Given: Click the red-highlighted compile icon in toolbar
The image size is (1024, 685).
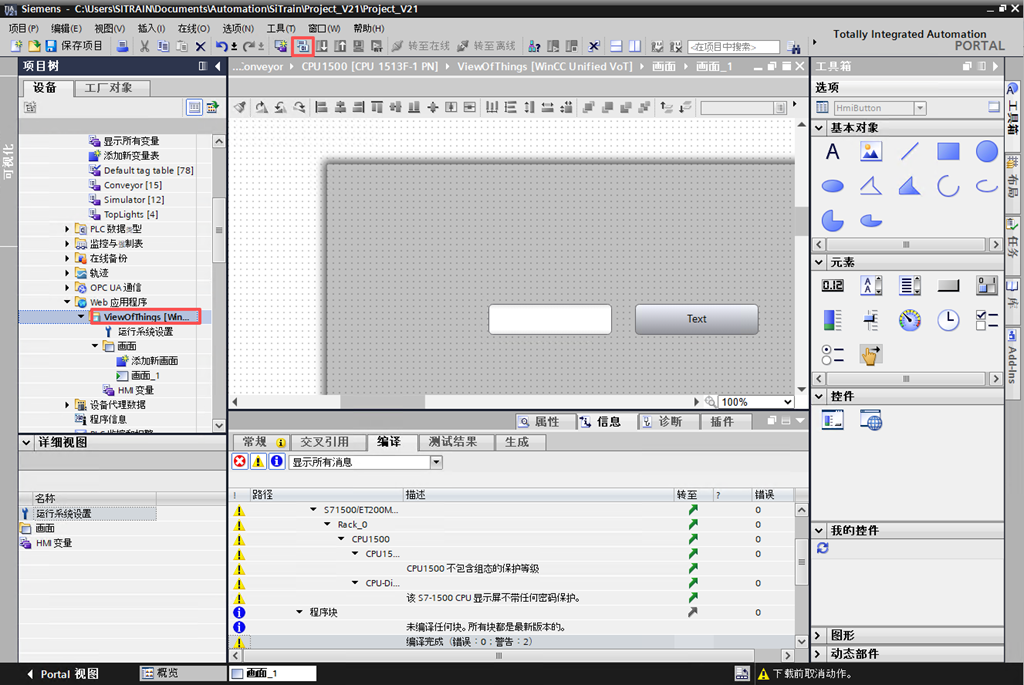Looking at the screenshot, I should point(302,46).
